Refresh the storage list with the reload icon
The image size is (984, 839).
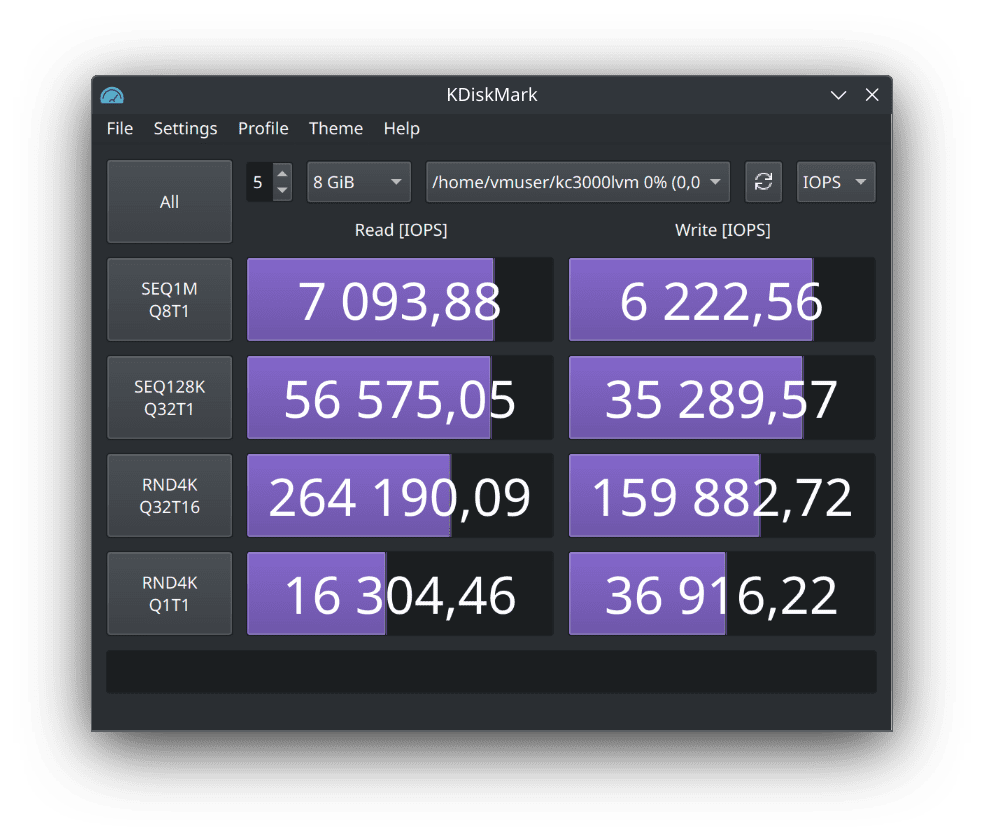tap(763, 182)
